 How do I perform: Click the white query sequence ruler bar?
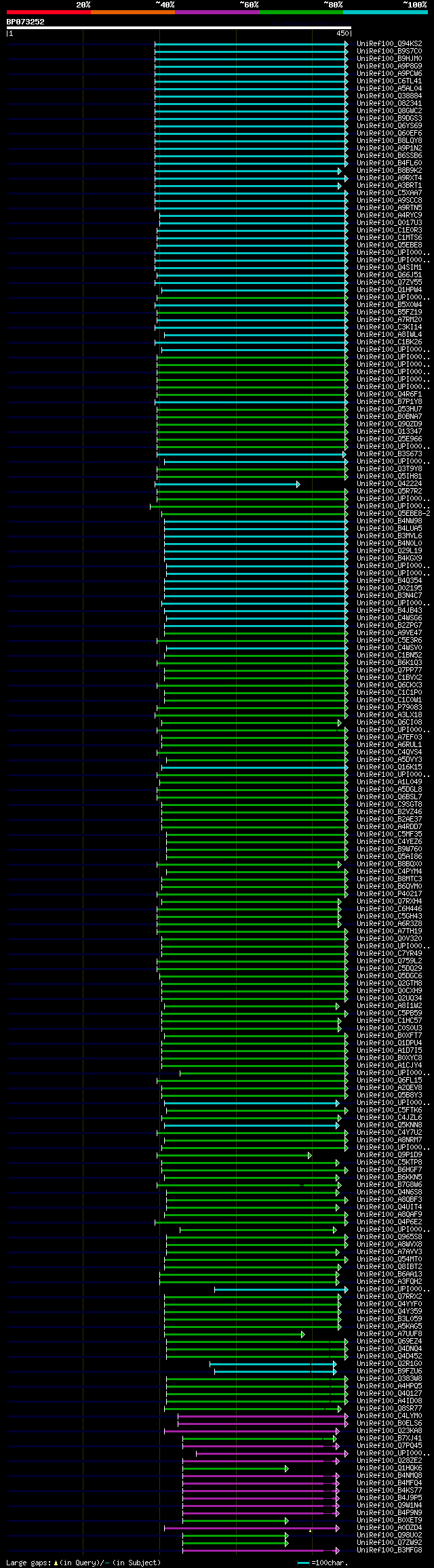click(178, 28)
